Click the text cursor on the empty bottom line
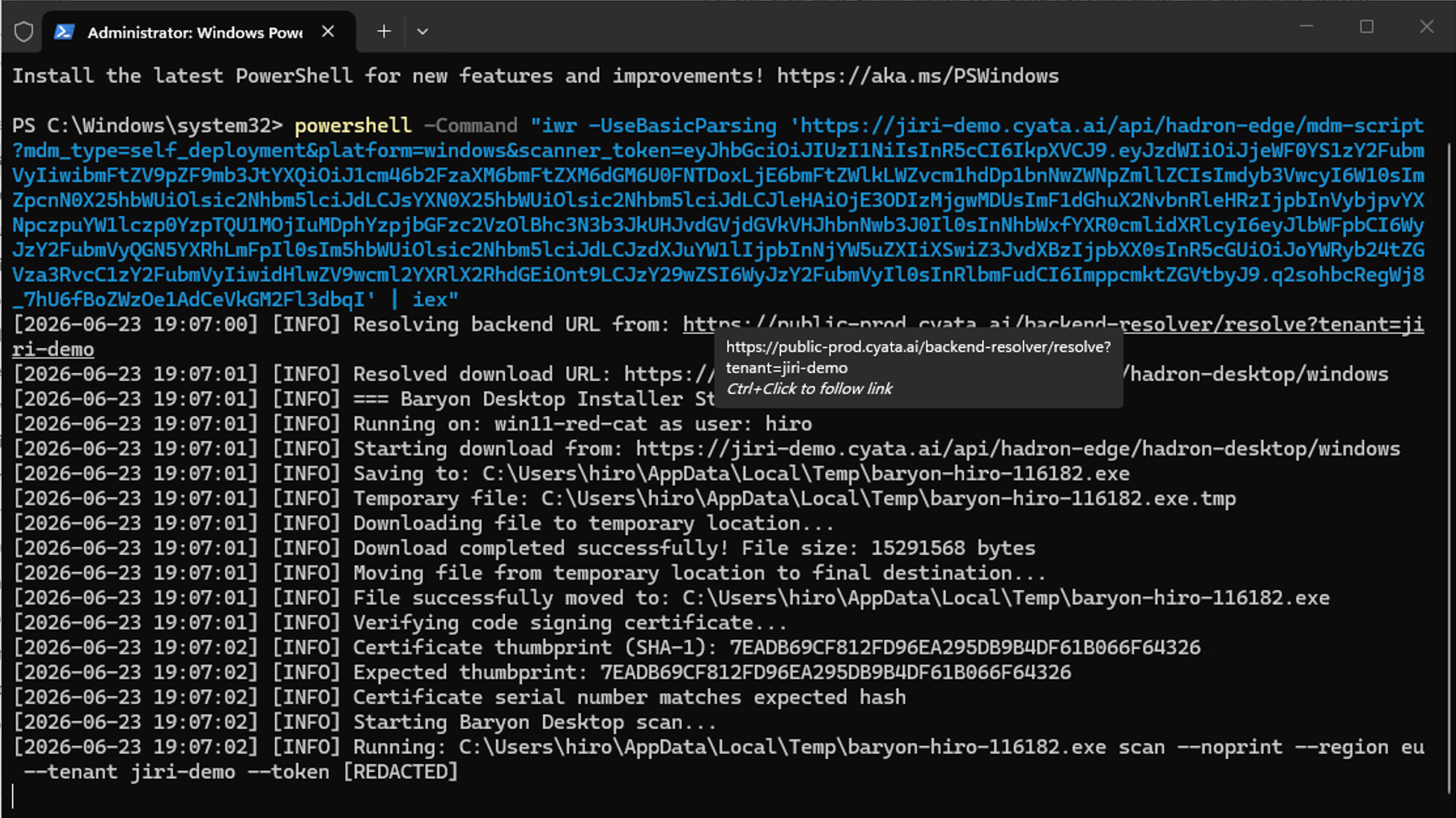 [x=14, y=797]
